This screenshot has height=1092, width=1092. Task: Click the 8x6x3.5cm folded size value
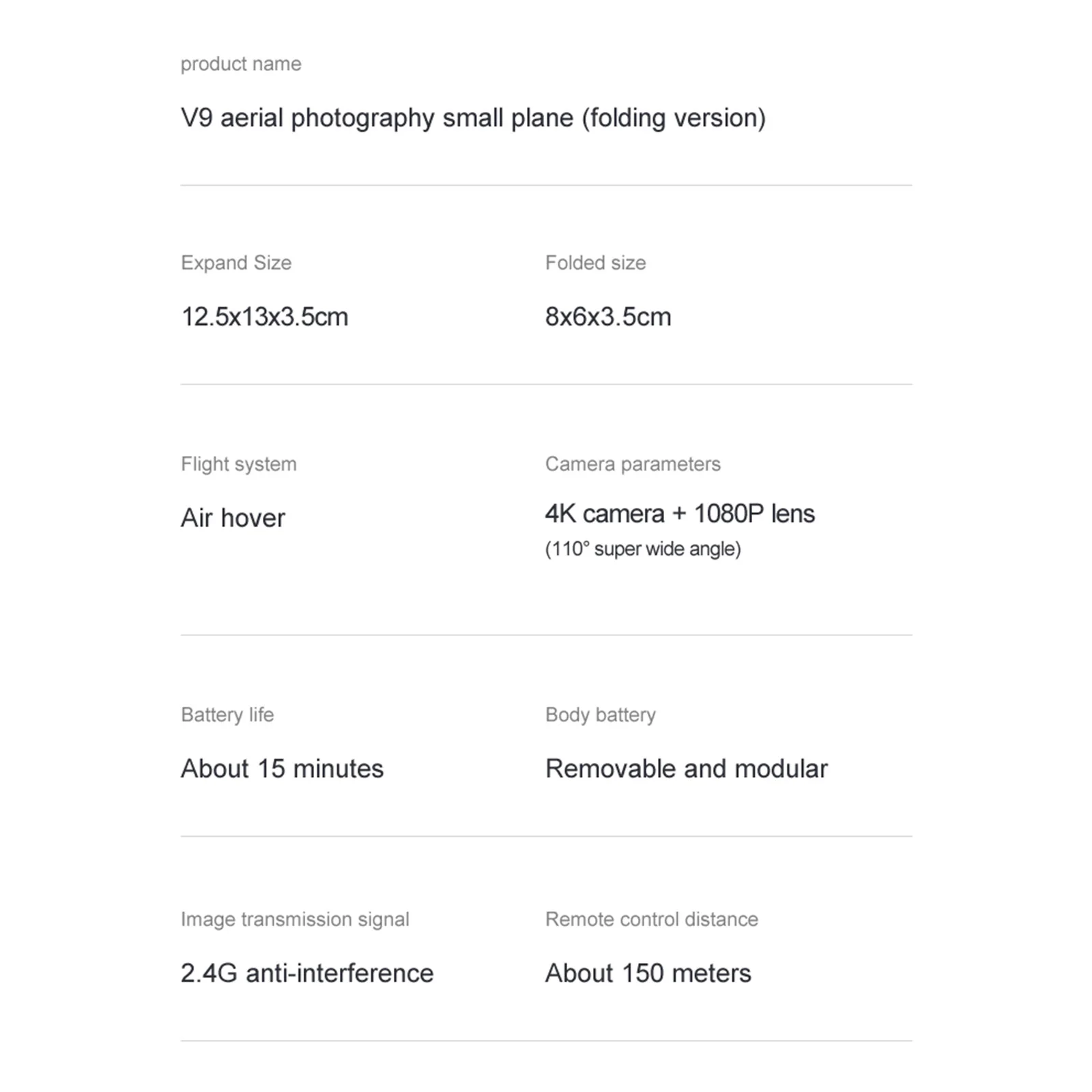coord(607,317)
